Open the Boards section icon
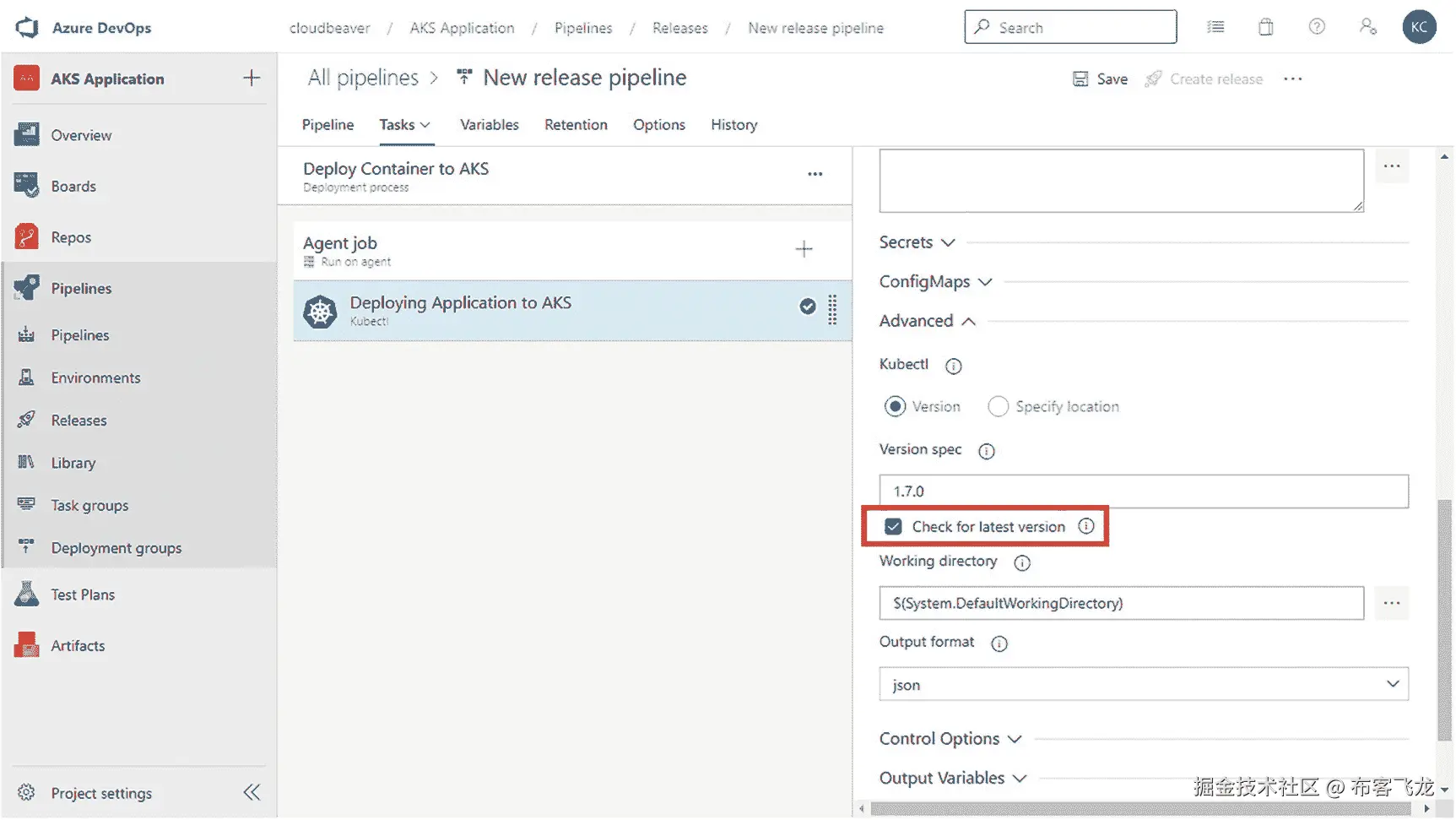1456x820 pixels. click(26, 186)
